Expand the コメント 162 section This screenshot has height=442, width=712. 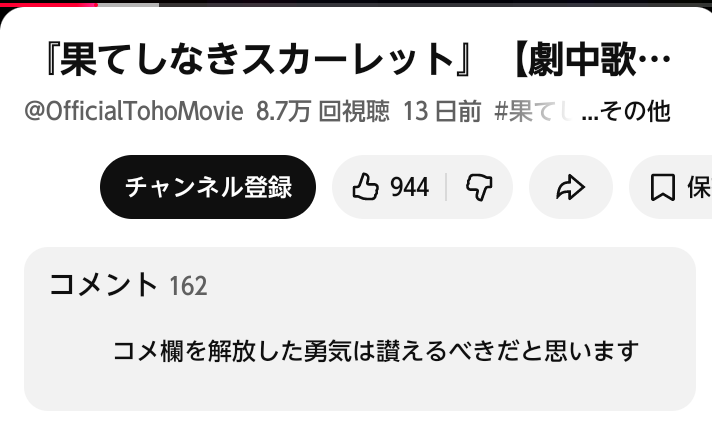click(360, 329)
